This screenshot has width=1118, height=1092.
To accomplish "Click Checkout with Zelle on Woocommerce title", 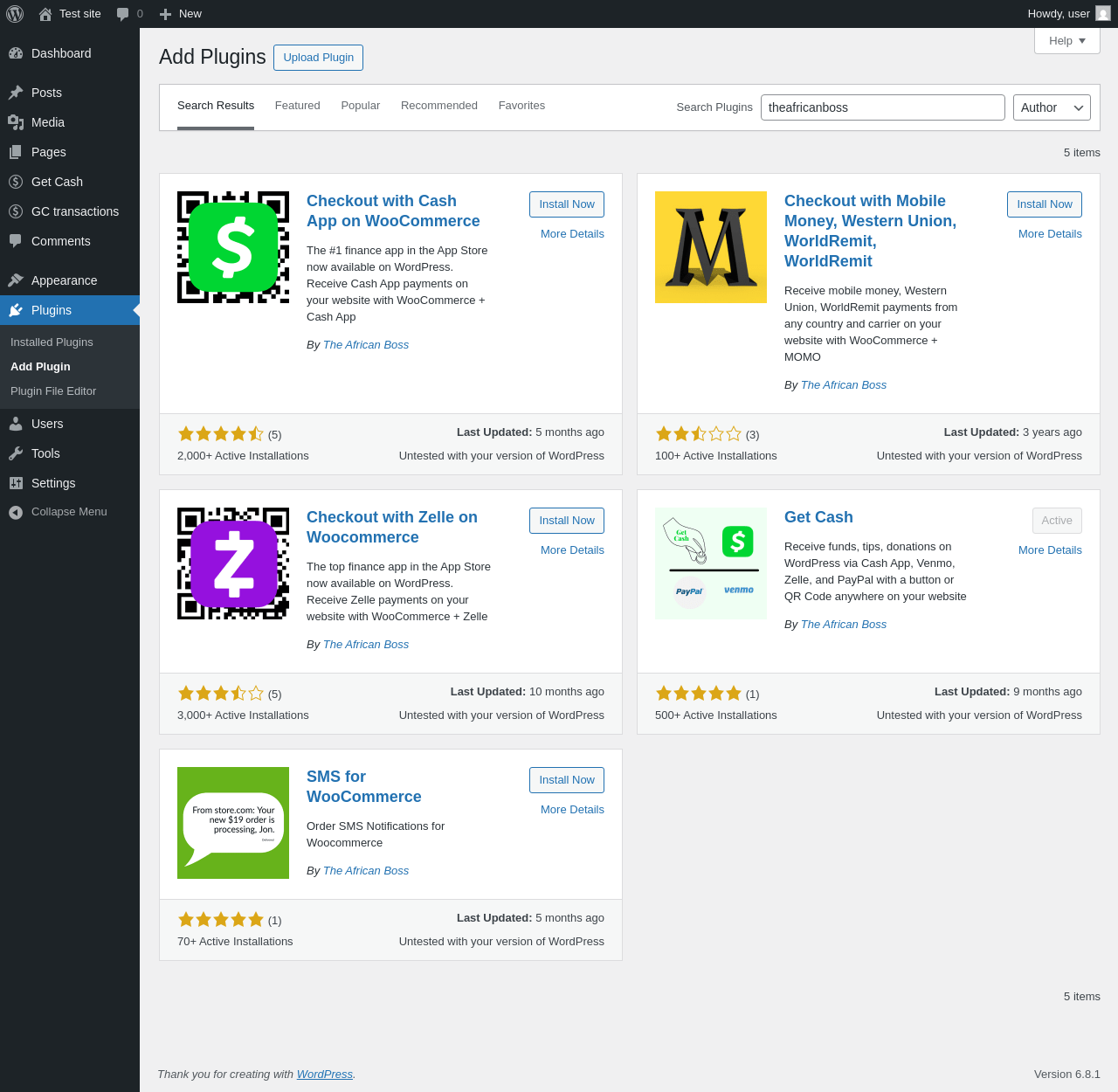I will 392,528.
